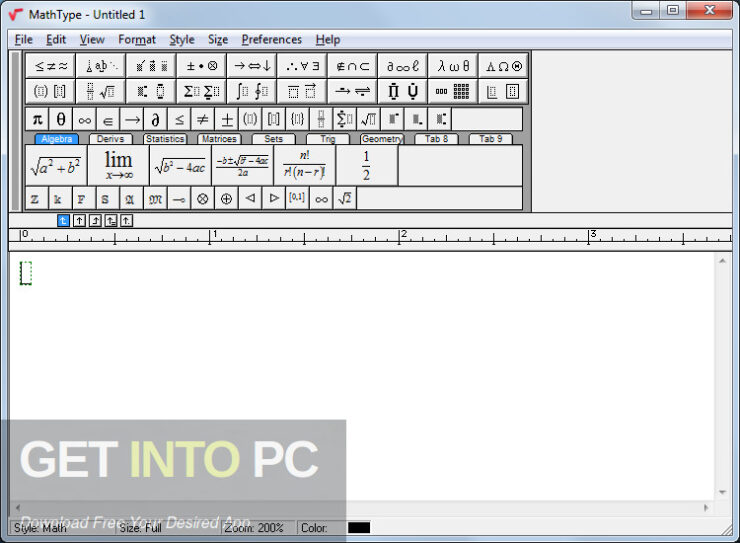Insert square root template in small bar
Image resolution: width=740 pixels, height=543 pixels.
[369, 119]
